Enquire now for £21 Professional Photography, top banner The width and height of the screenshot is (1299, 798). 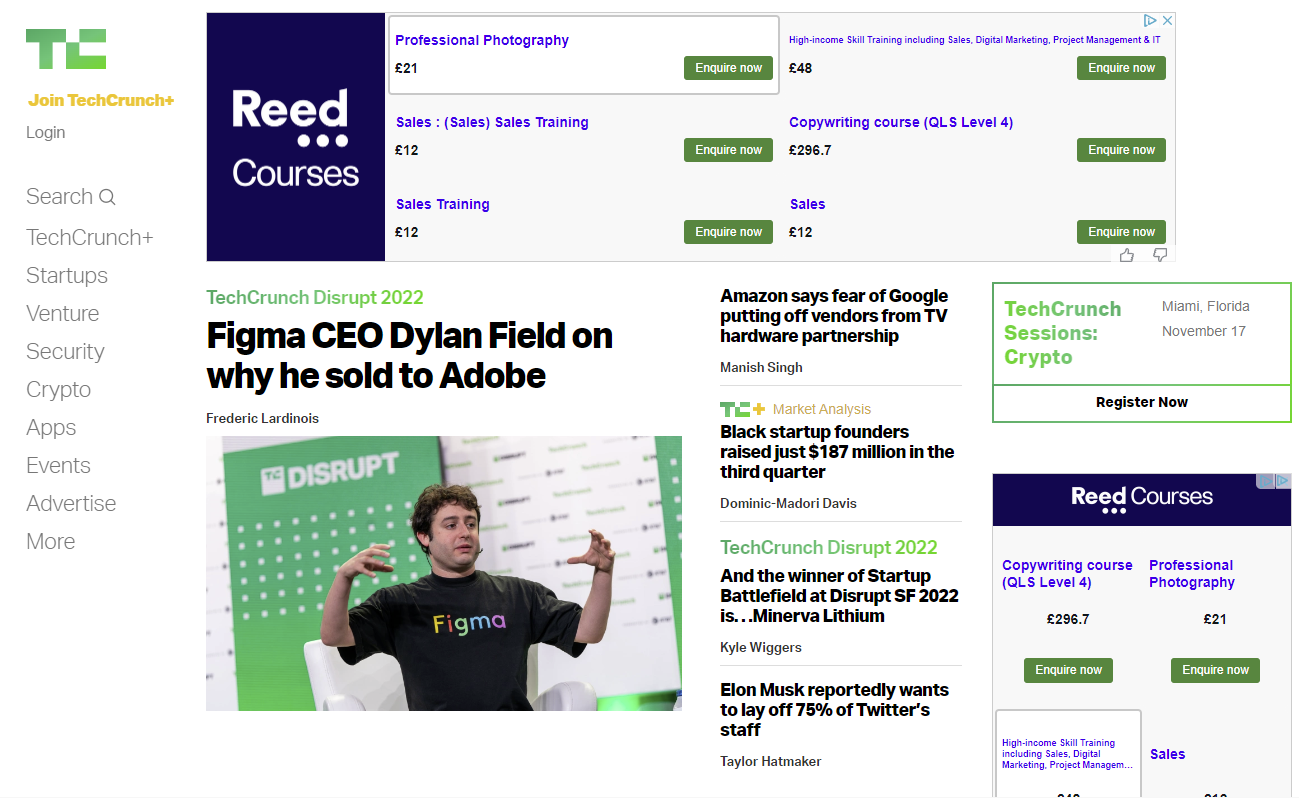point(728,68)
